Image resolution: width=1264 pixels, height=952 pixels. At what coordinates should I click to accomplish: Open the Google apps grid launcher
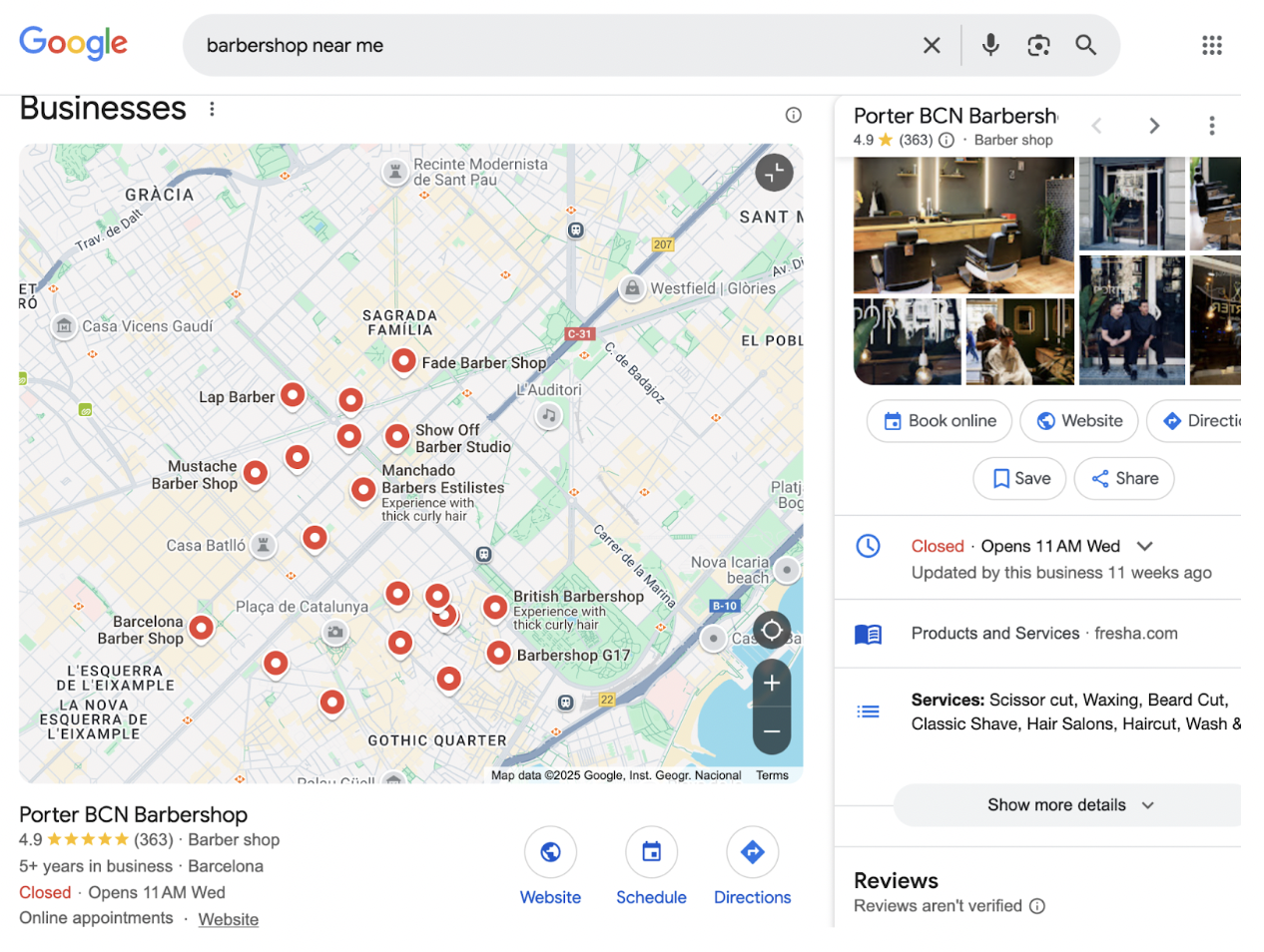point(1211,44)
